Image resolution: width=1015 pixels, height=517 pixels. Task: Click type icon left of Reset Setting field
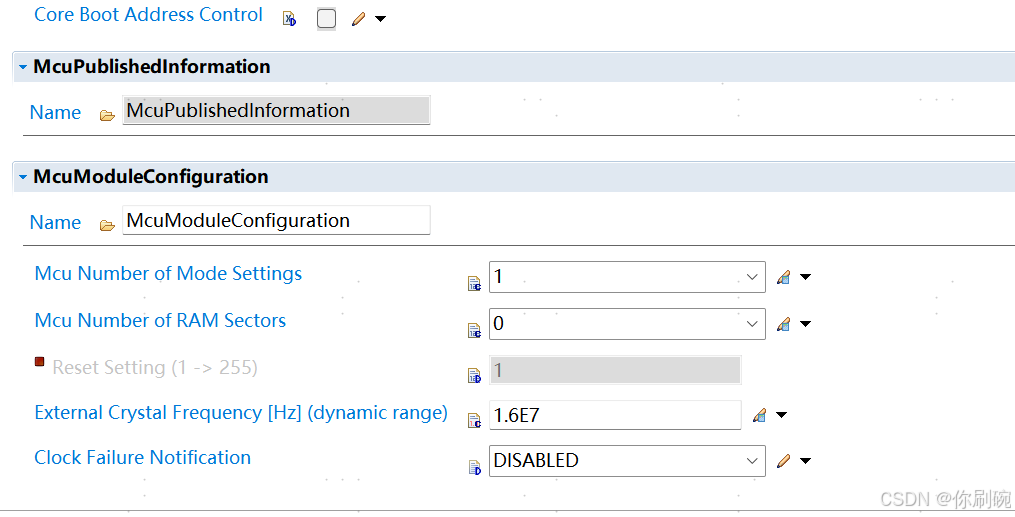point(474,375)
